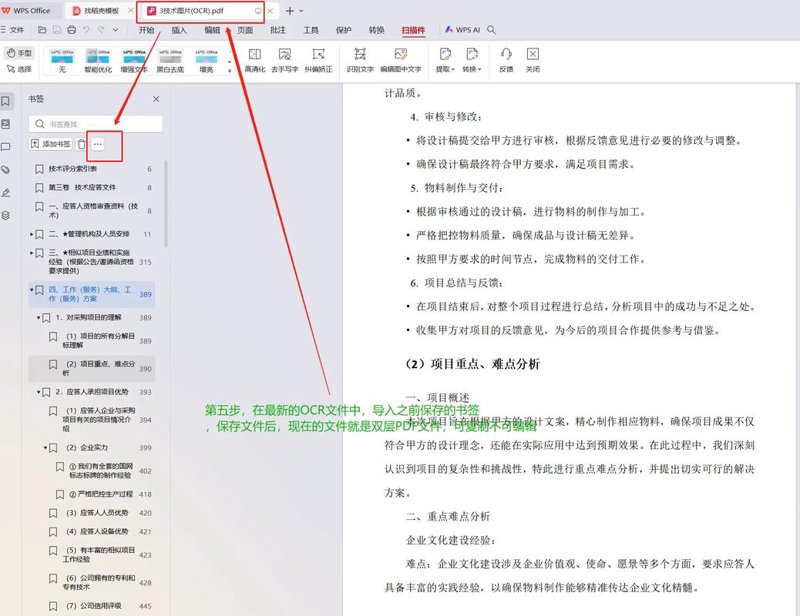
Task: Switch to the 编辑 ribbon tab
Action: pos(212,30)
